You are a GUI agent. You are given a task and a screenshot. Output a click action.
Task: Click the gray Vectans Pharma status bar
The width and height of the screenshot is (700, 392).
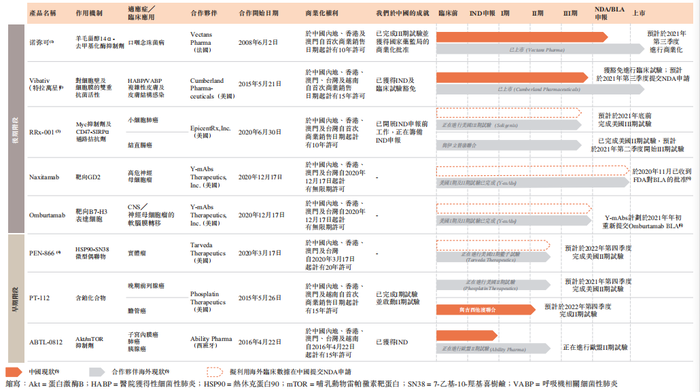coord(540,50)
